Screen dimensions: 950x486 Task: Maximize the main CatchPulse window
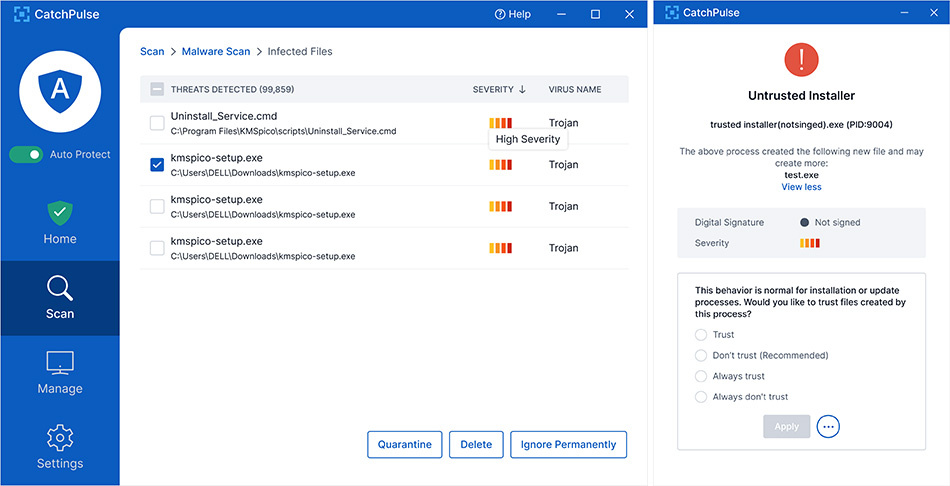pyautogui.click(x=596, y=14)
